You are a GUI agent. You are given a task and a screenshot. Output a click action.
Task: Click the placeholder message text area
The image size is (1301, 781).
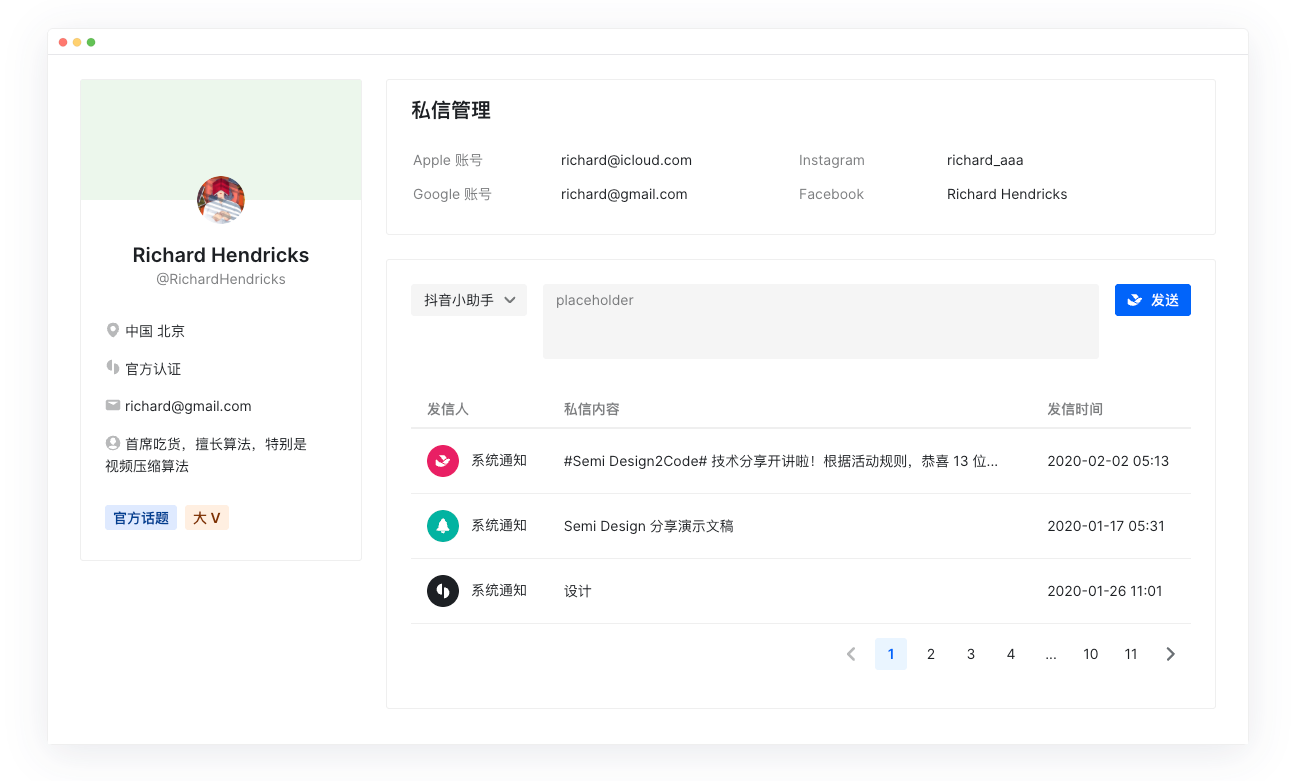(820, 321)
